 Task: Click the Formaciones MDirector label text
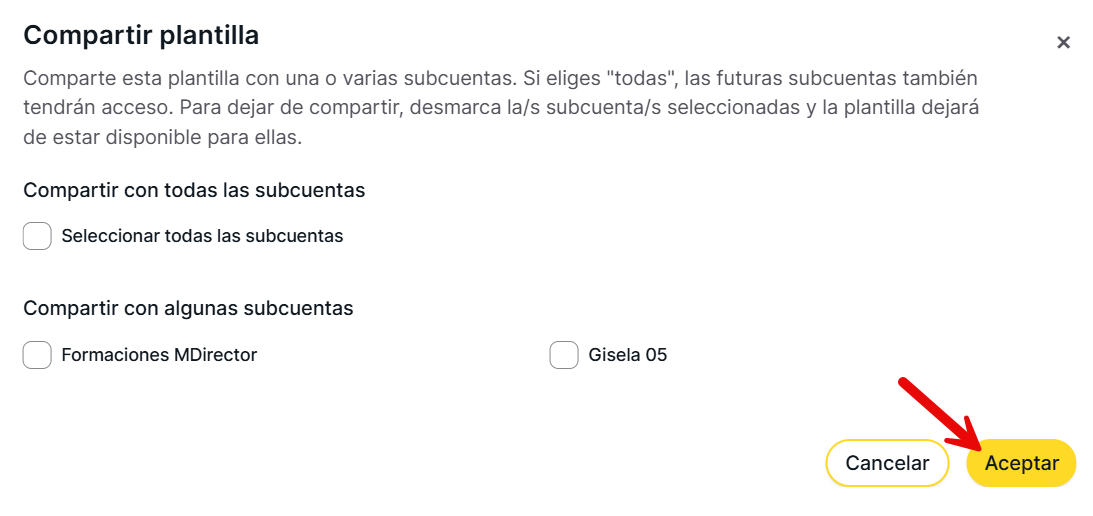click(x=159, y=355)
